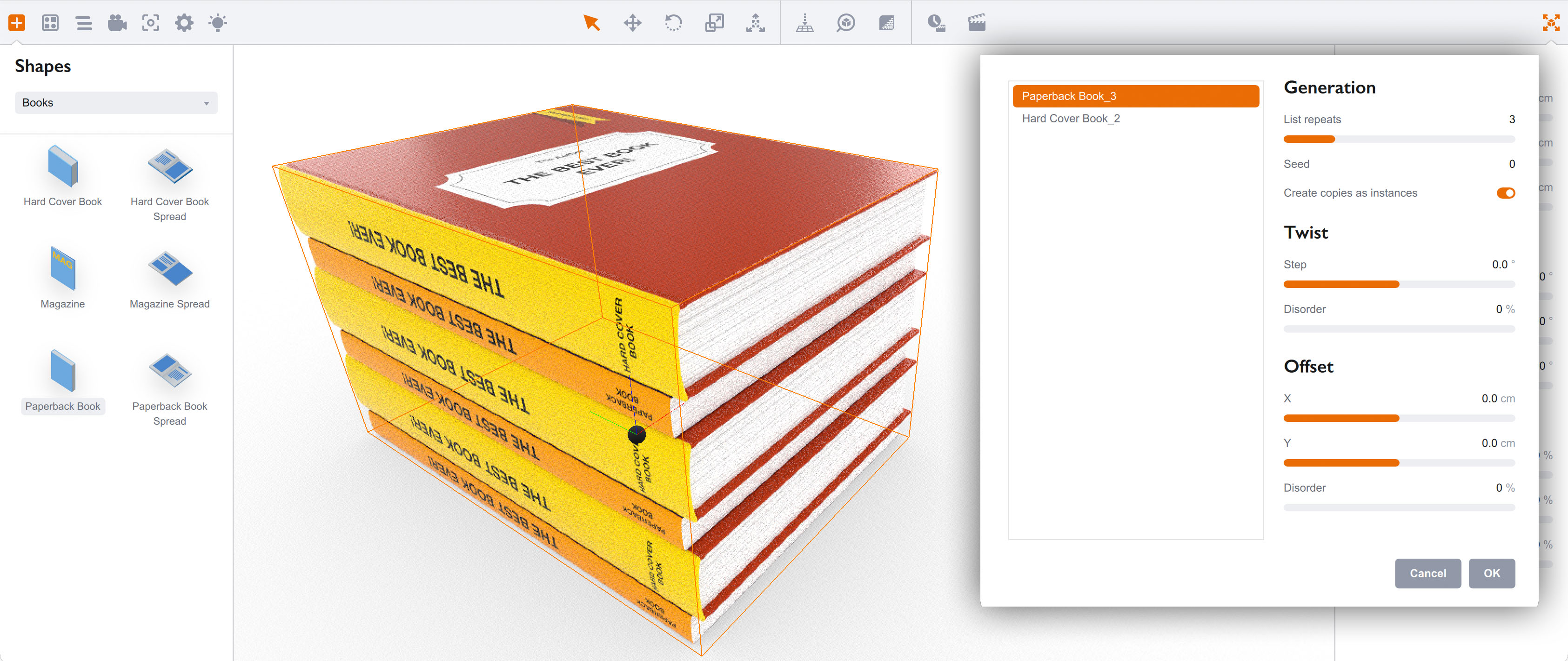The height and width of the screenshot is (661, 1568).
Task: Open the Books category dropdown
Action: click(116, 103)
